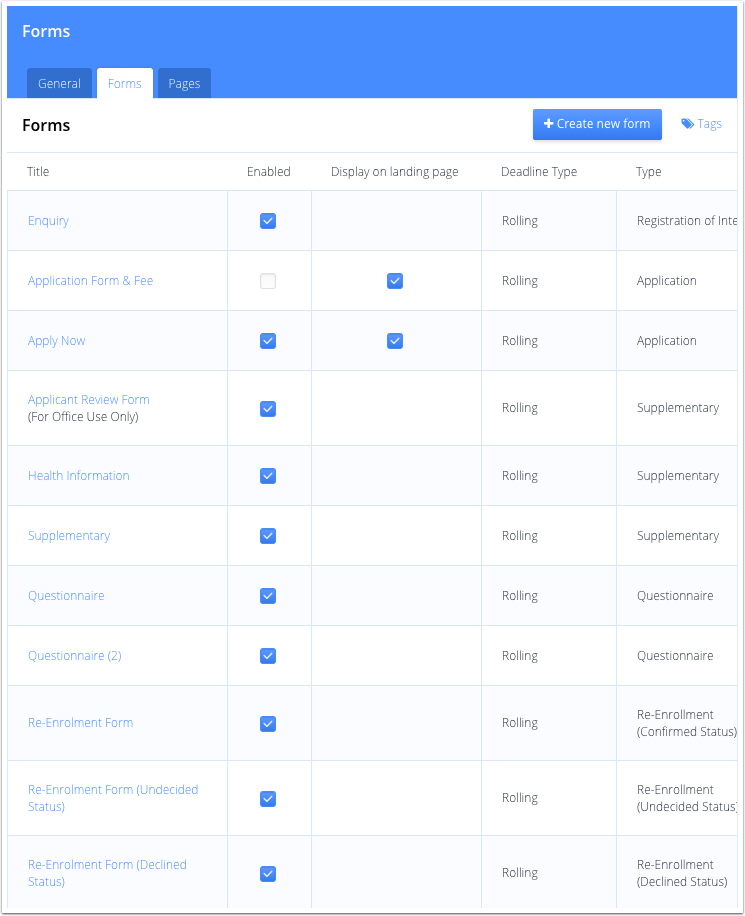Click Supplementary type in Health Information row
745x916 pixels.
click(x=678, y=476)
